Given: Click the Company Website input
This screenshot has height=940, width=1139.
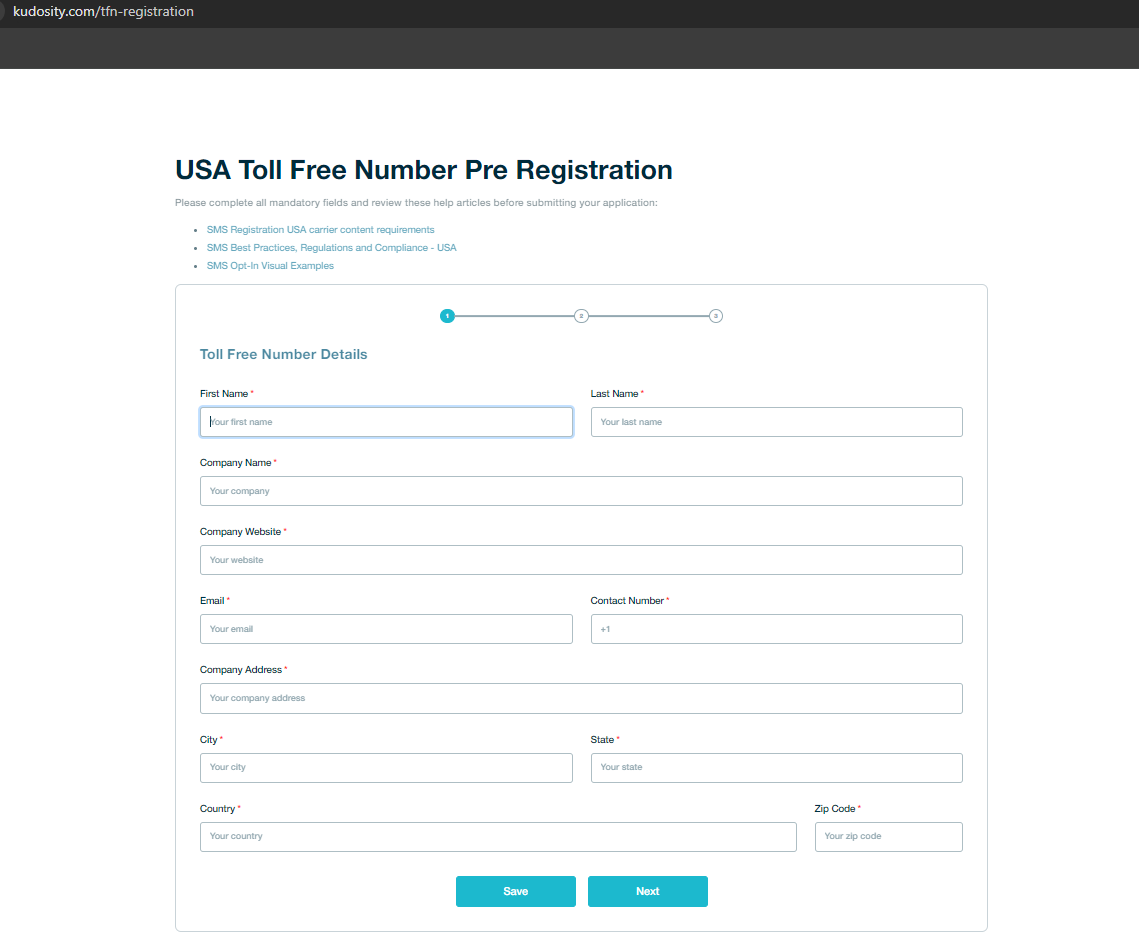Looking at the screenshot, I should (x=581, y=560).
